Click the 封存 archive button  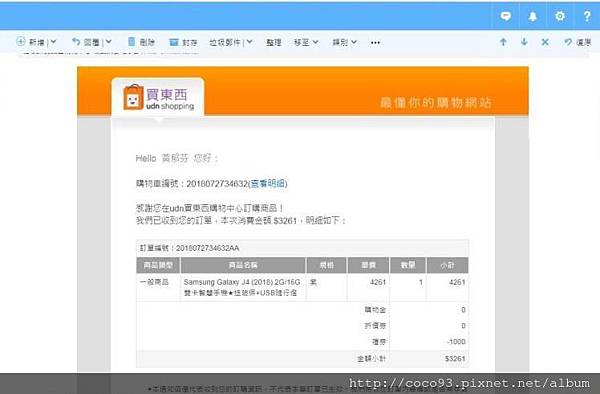pos(183,42)
